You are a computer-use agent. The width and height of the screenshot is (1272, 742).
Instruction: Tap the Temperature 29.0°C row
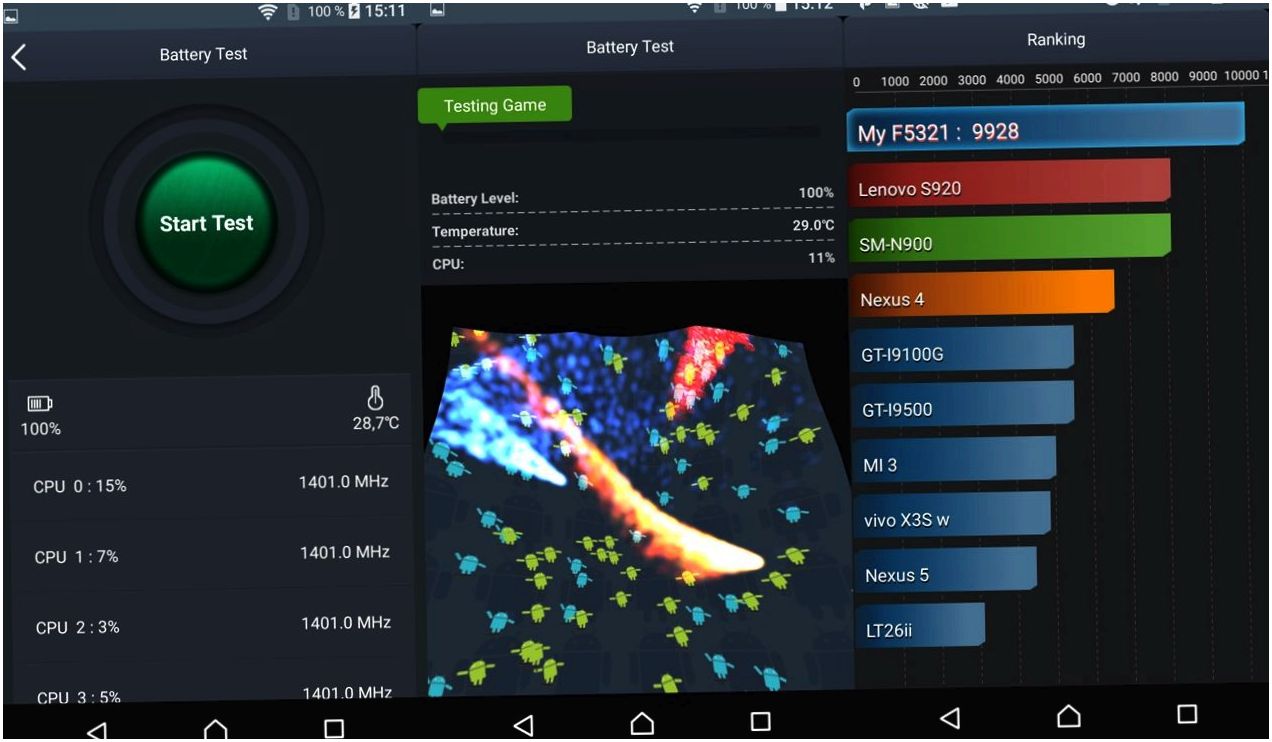tap(632, 229)
